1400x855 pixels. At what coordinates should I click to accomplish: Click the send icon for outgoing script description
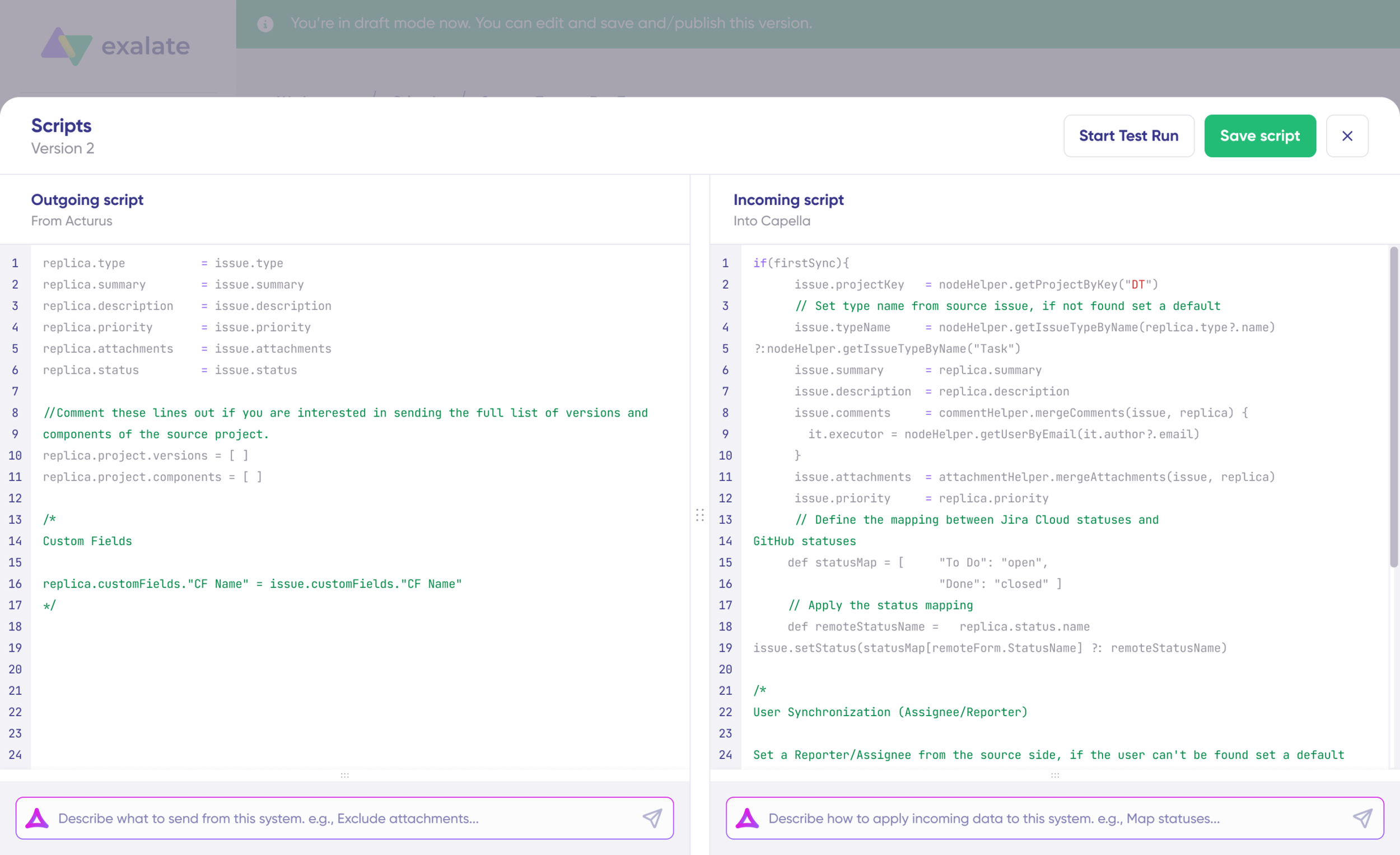click(x=652, y=818)
